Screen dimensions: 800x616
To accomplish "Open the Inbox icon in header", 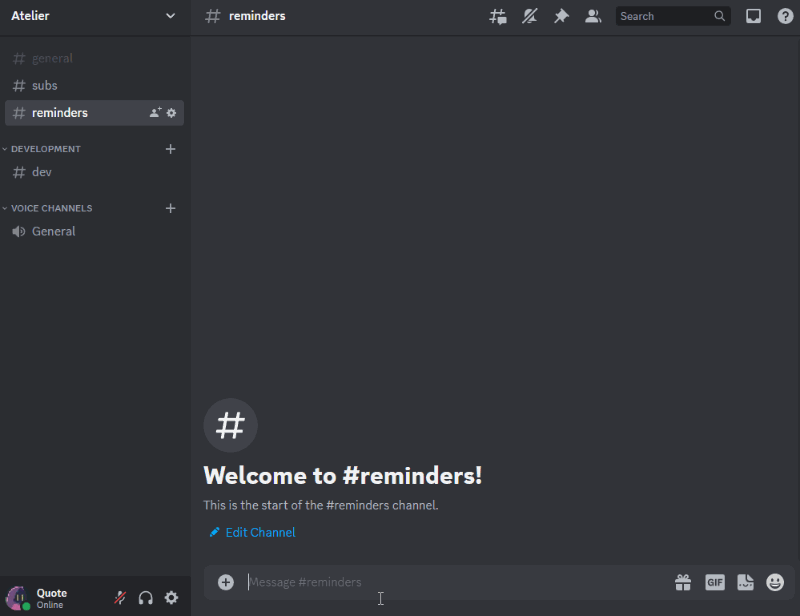I will 754,16.
